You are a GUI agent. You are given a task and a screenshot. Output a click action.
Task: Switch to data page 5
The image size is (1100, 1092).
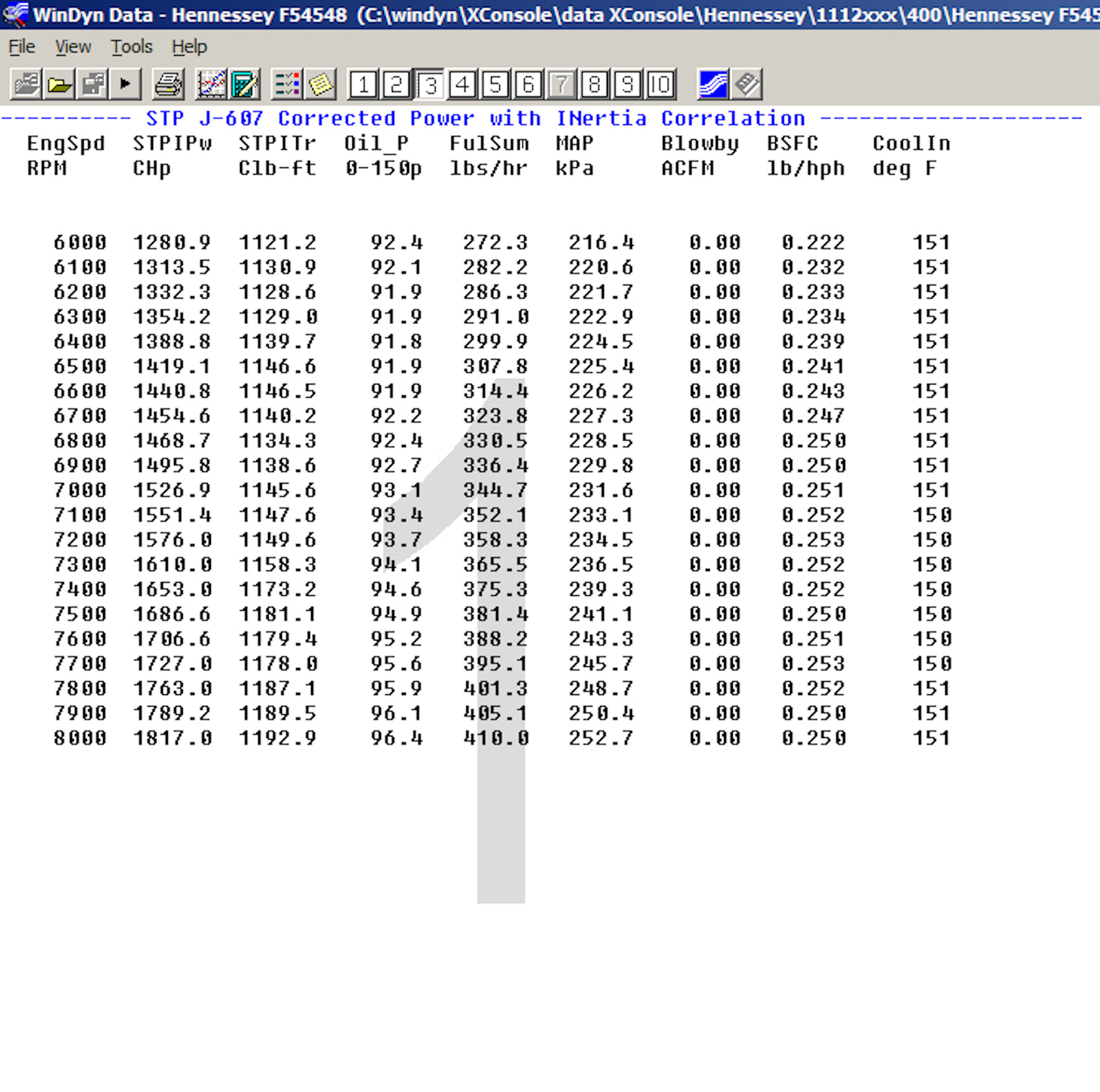[496, 85]
